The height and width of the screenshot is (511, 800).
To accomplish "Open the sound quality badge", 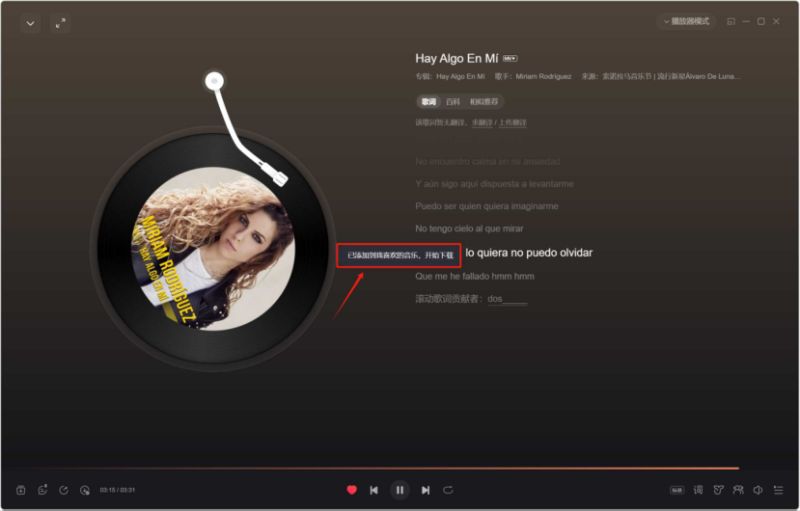I will pyautogui.click(x=677, y=491).
